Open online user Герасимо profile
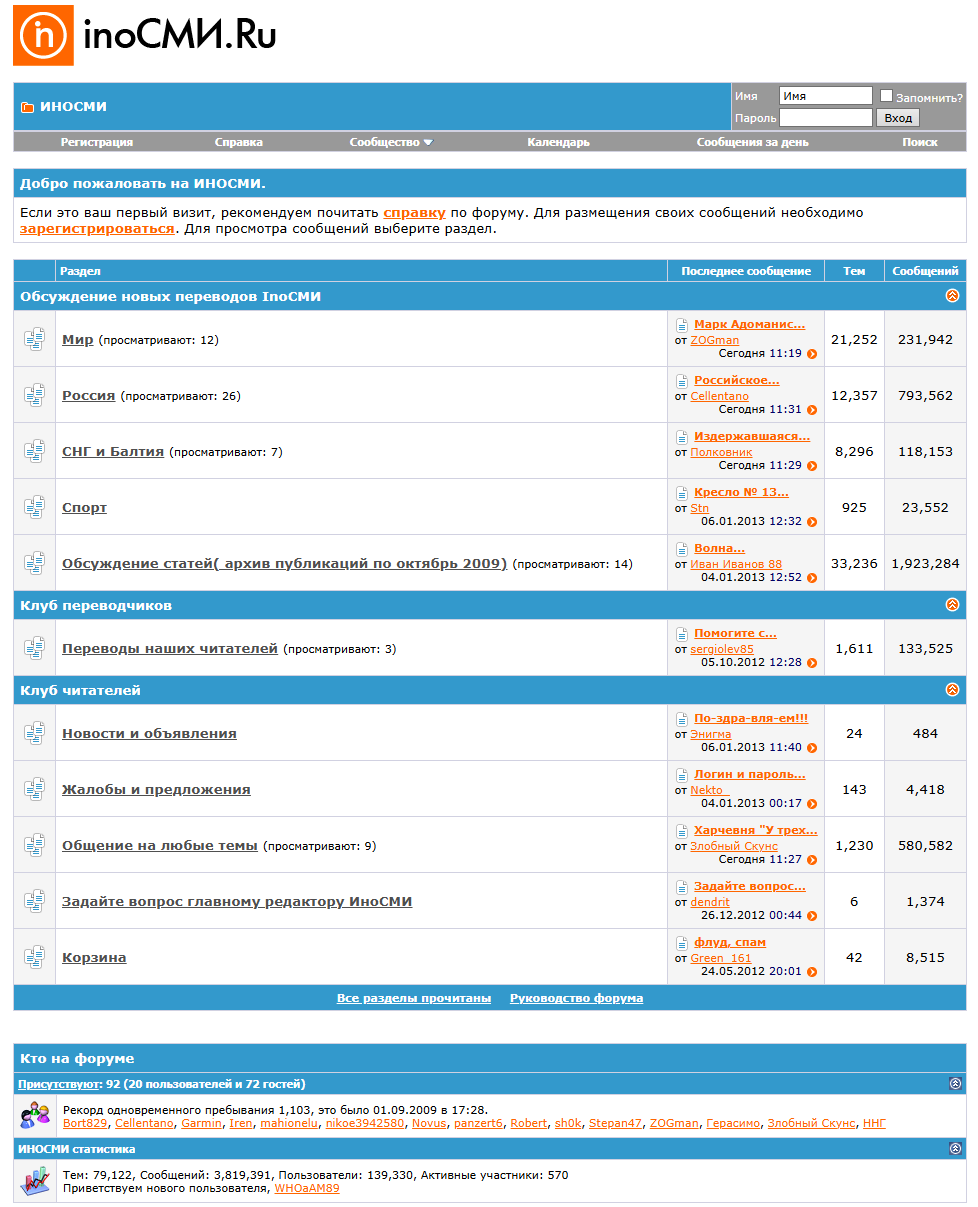Image resolution: width=978 pixels, height=1207 pixels. (733, 1123)
